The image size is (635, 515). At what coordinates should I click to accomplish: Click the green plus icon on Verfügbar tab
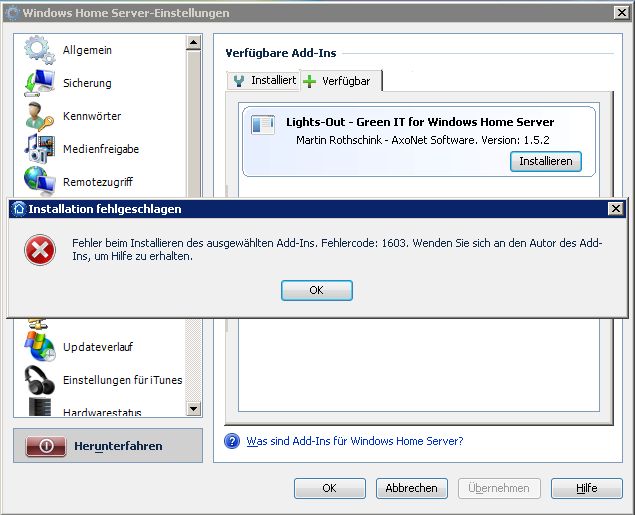pyautogui.click(x=309, y=81)
